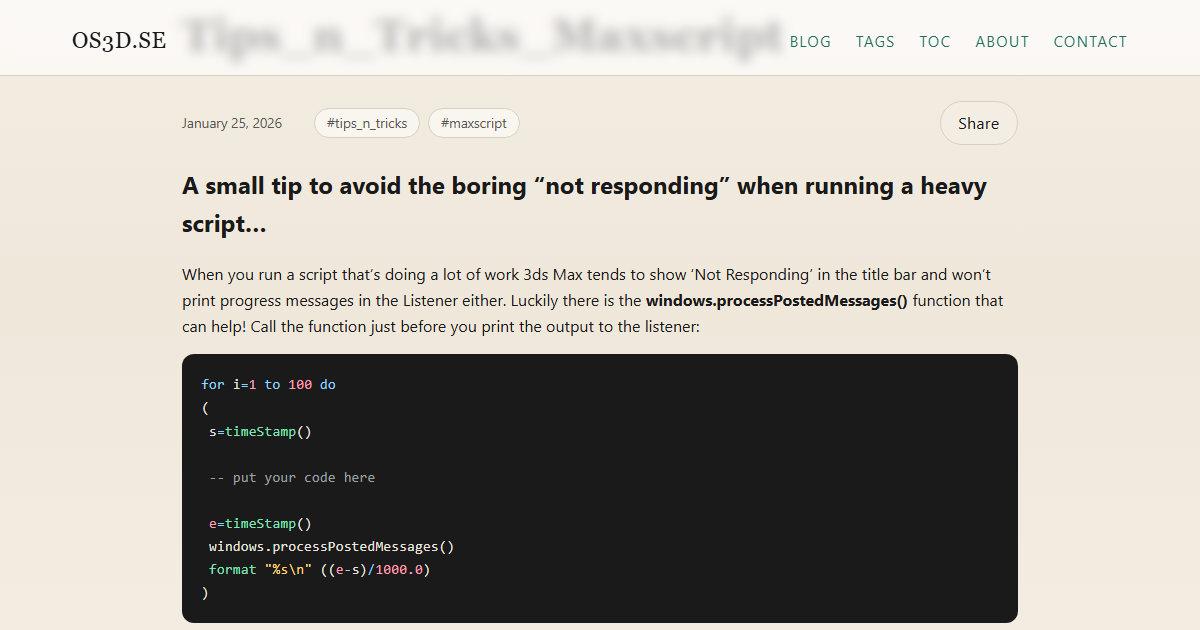Click the post date January 25, 2026
The height and width of the screenshot is (630, 1200).
(x=232, y=122)
